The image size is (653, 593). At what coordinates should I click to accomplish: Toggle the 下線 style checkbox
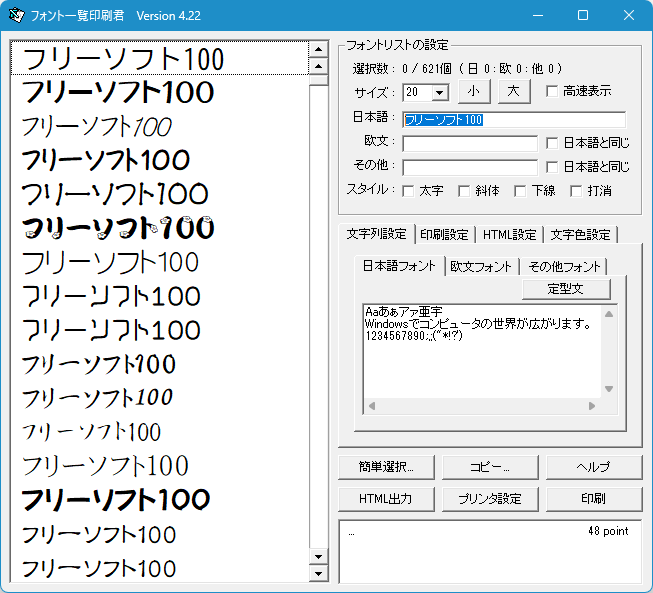tap(520, 191)
